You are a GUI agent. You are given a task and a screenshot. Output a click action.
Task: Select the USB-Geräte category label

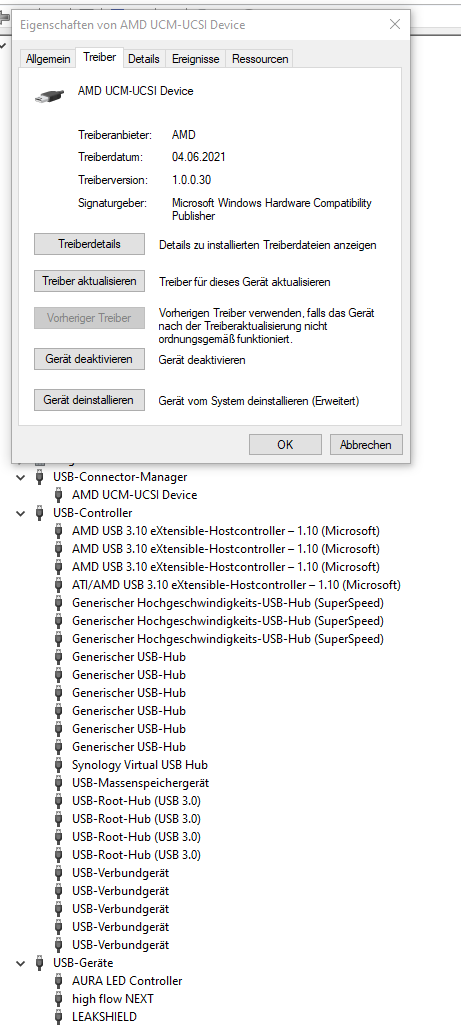click(x=83, y=963)
